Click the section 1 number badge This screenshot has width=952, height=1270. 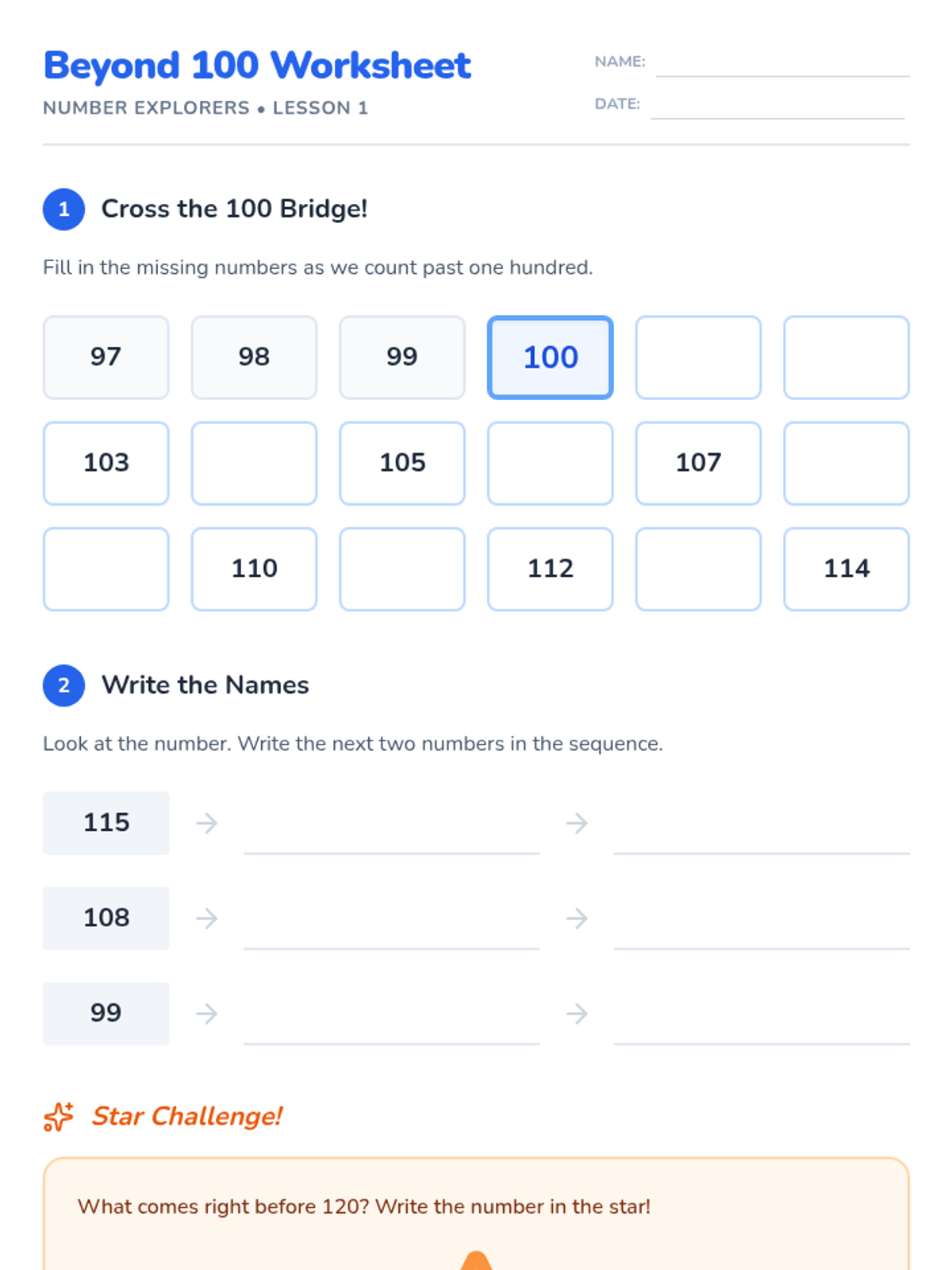[63, 210]
